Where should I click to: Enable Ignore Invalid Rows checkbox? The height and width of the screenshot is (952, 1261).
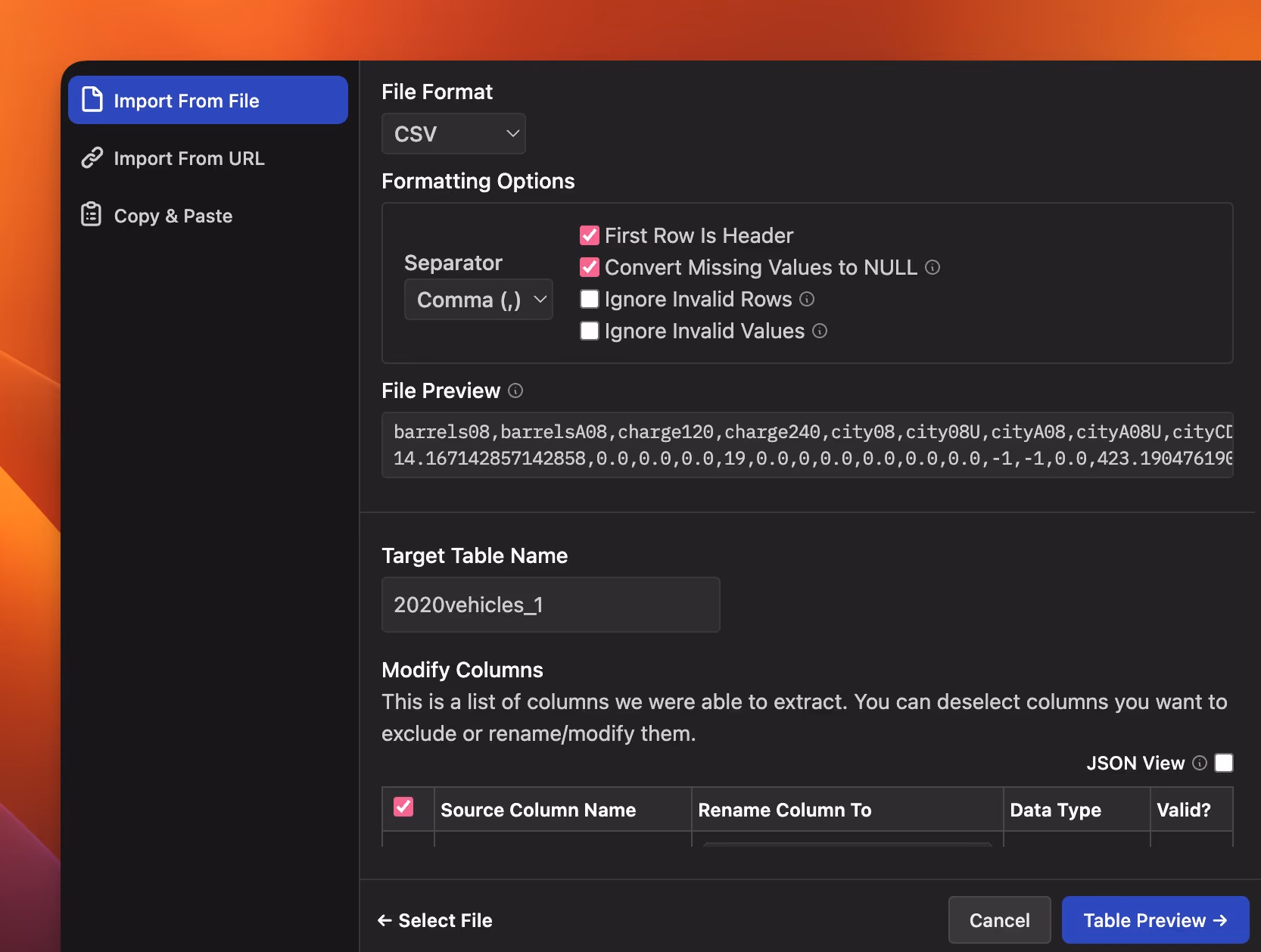(x=590, y=299)
